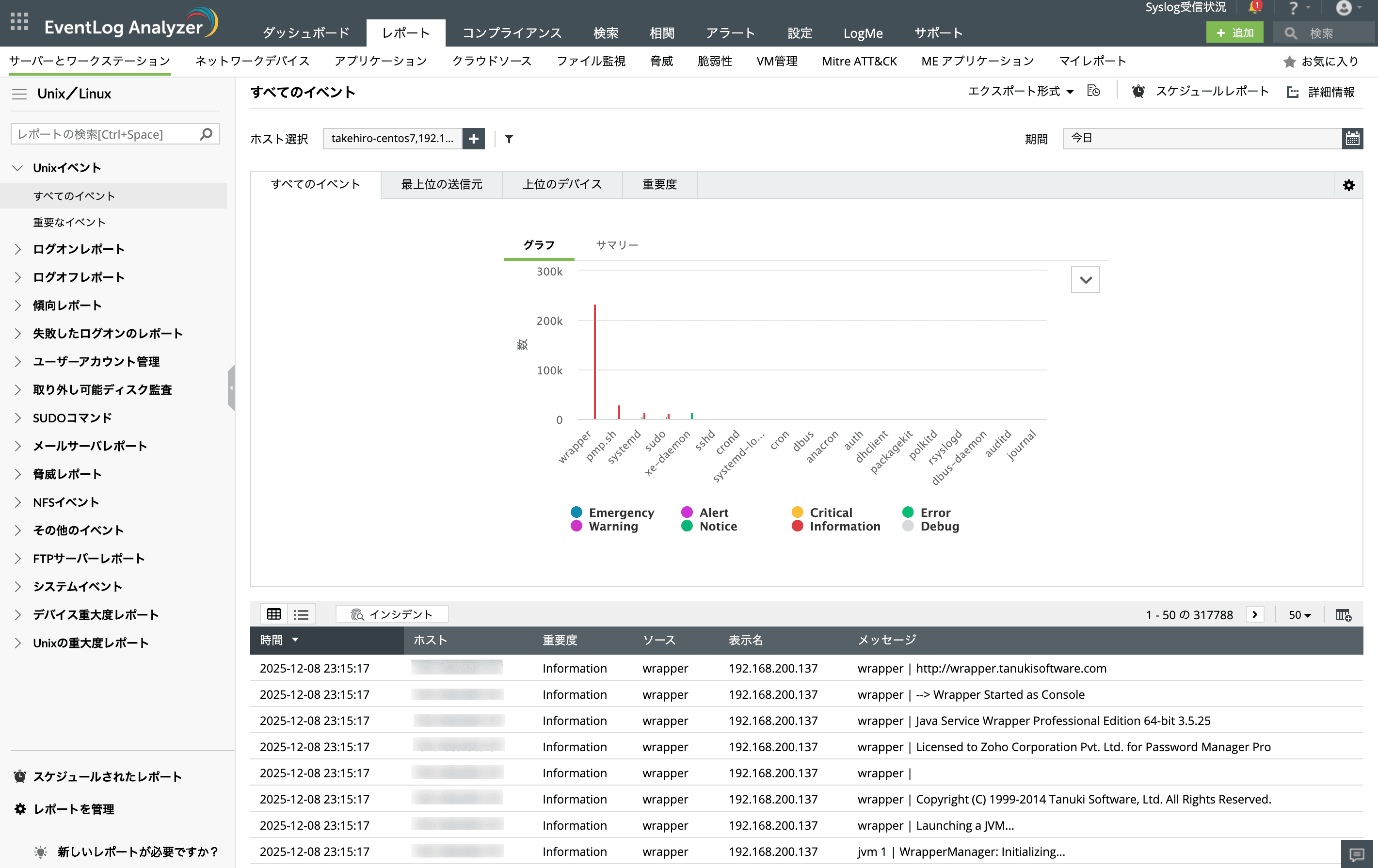Open the コンプライアンス menu tab
The height and width of the screenshot is (868, 1378).
pos(512,32)
